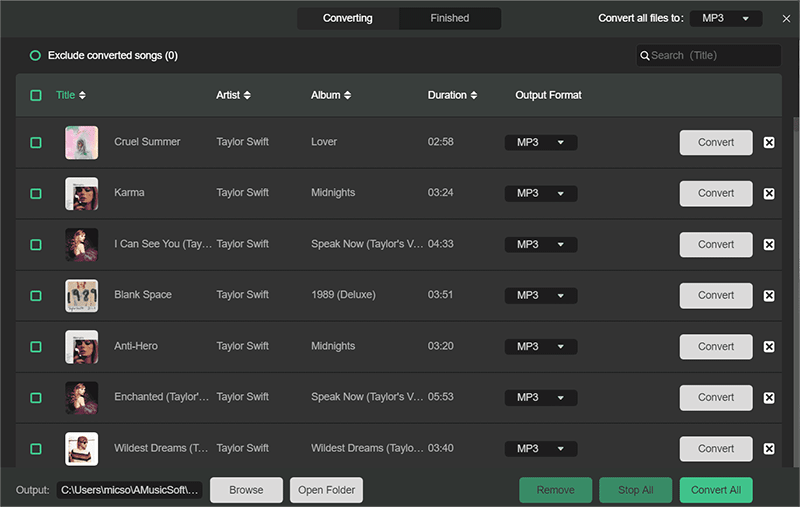Check the Anti-Hero checkbox

click(36, 346)
